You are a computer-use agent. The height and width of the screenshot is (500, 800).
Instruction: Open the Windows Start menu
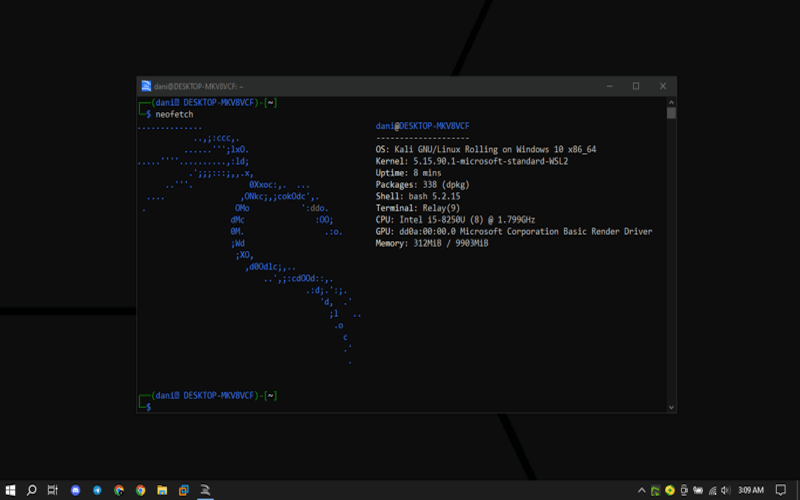click(10, 490)
